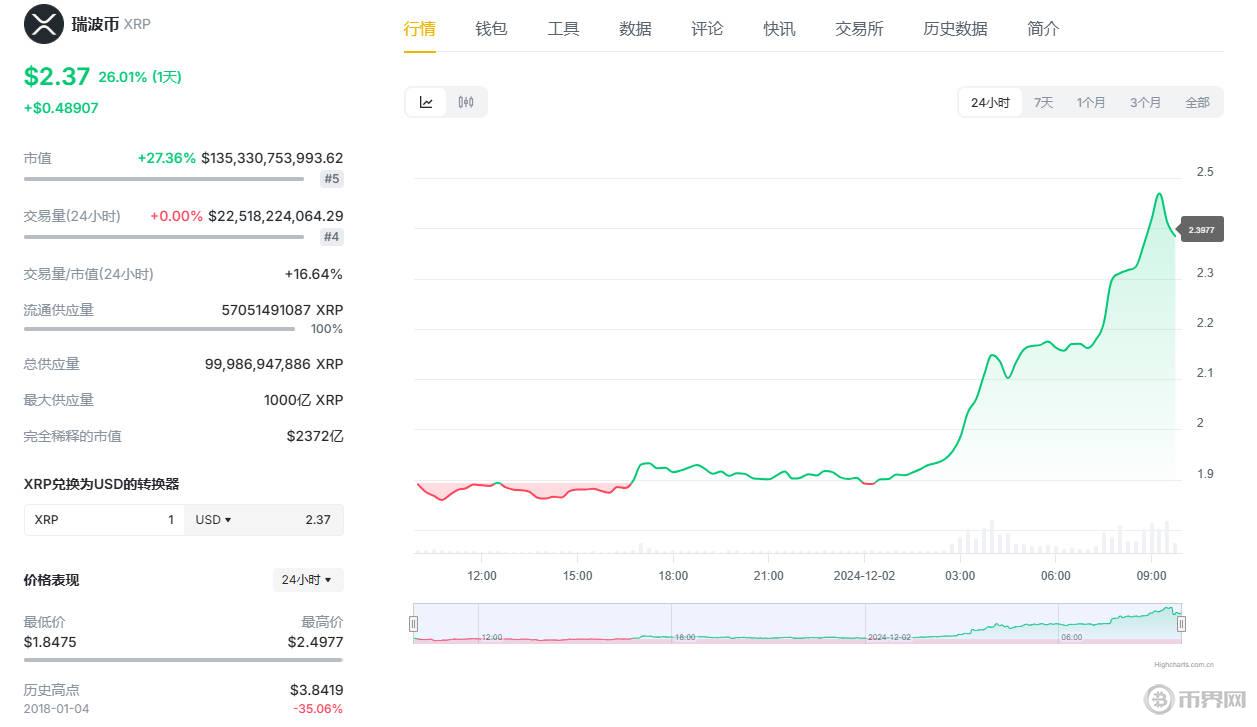Click the right handle of chart navigator
Screen dimensions: 1257x727
pos(1181,624)
